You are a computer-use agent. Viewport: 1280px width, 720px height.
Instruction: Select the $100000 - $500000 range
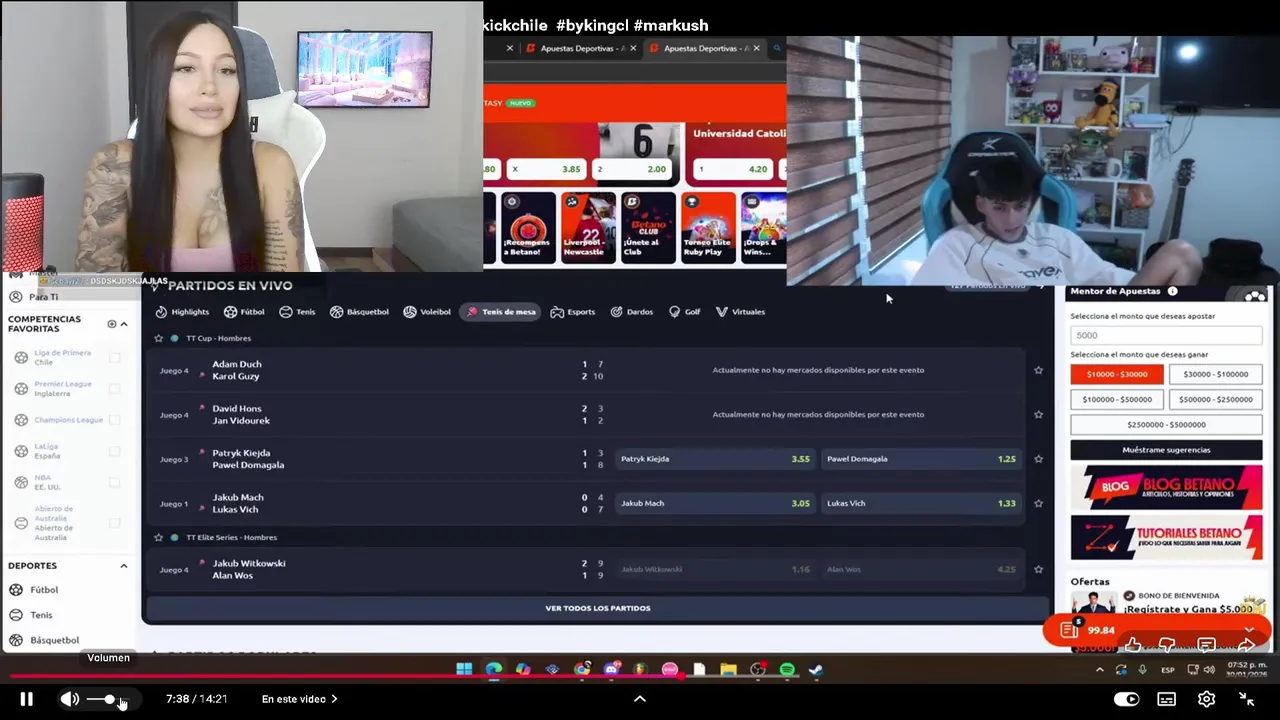[1117, 399]
